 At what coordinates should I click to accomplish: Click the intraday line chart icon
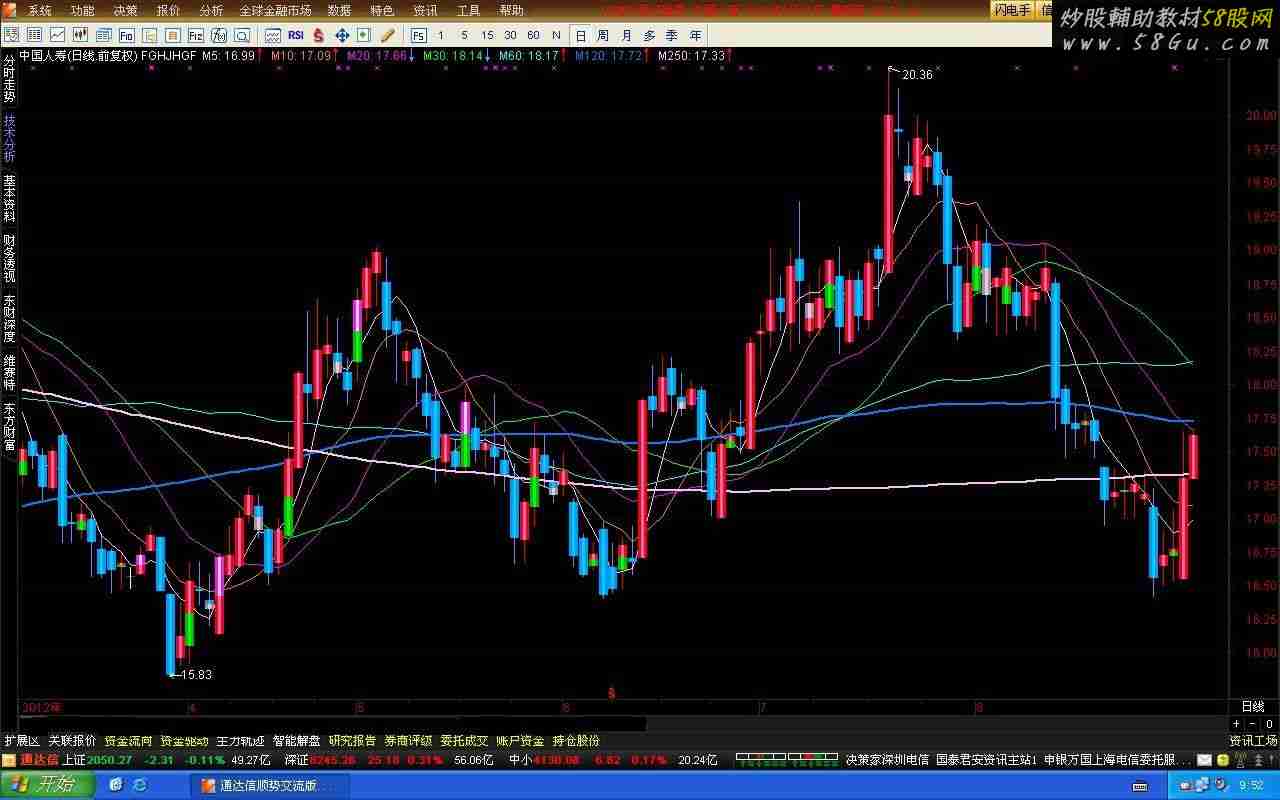57,35
